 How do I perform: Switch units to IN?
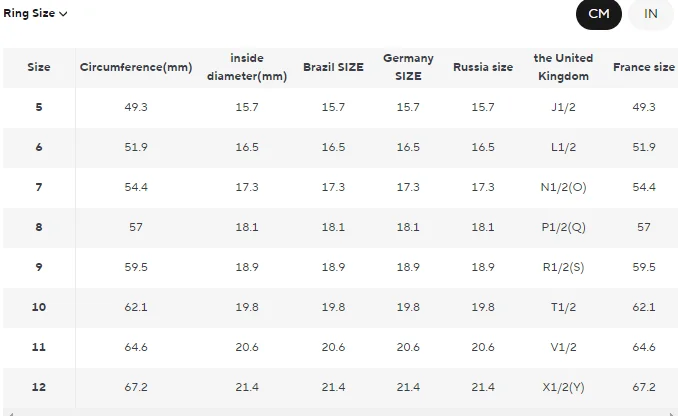click(x=651, y=14)
